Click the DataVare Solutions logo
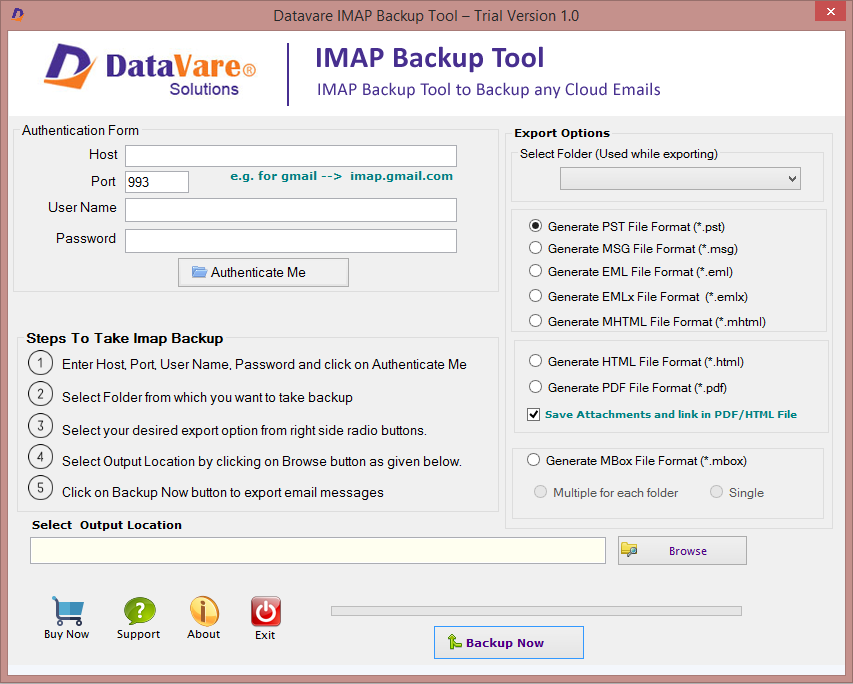This screenshot has width=853, height=684. click(147, 68)
